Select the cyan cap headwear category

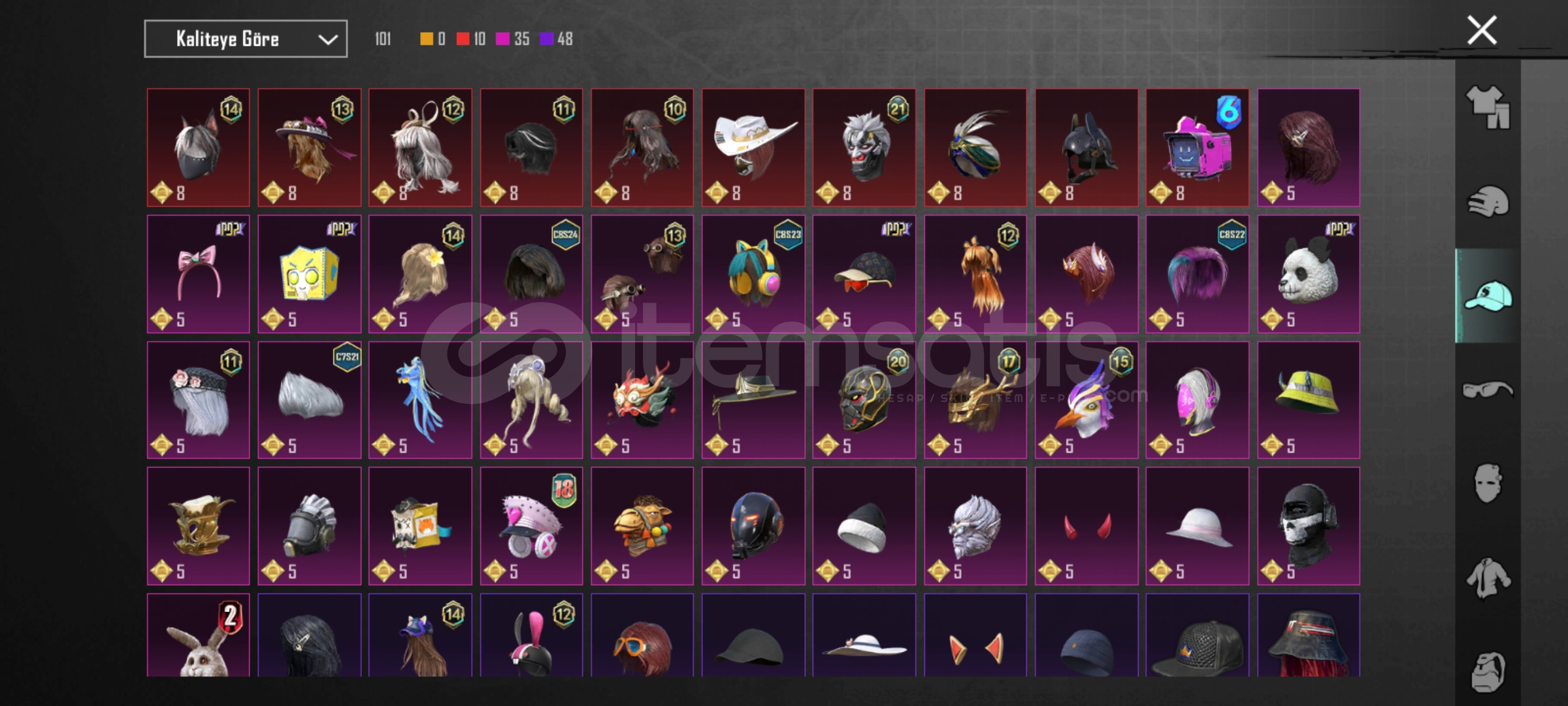(1488, 296)
